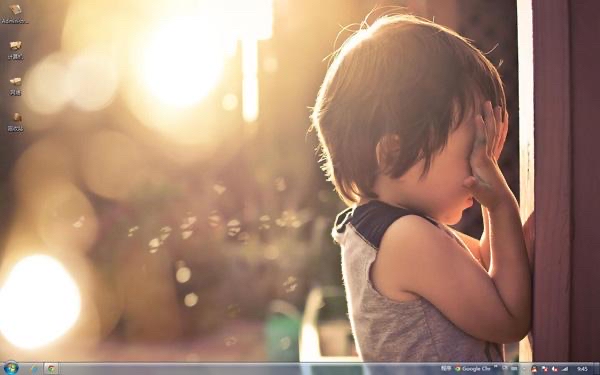Expand the Google Chrome toolbar chevron
The width and height of the screenshot is (600, 375).
coord(496,366)
